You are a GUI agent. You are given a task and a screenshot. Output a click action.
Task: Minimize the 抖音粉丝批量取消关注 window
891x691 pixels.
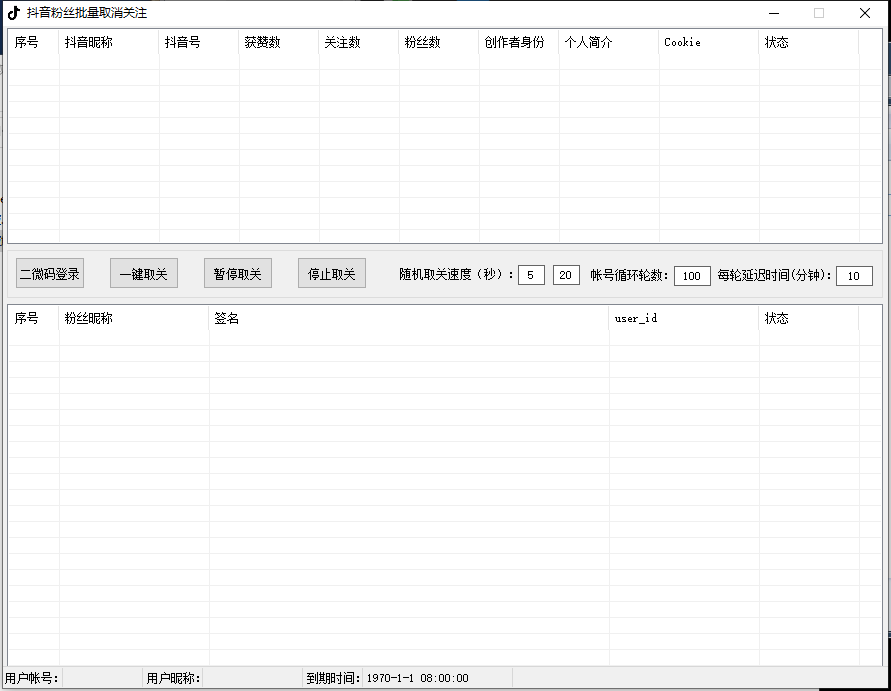(x=774, y=13)
